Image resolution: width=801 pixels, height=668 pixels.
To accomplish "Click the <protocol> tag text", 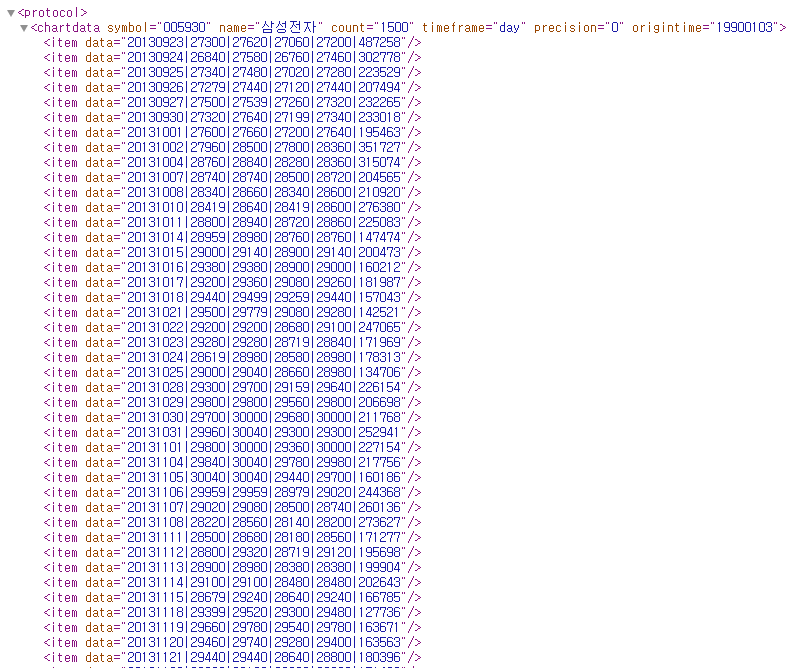I will point(53,13).
